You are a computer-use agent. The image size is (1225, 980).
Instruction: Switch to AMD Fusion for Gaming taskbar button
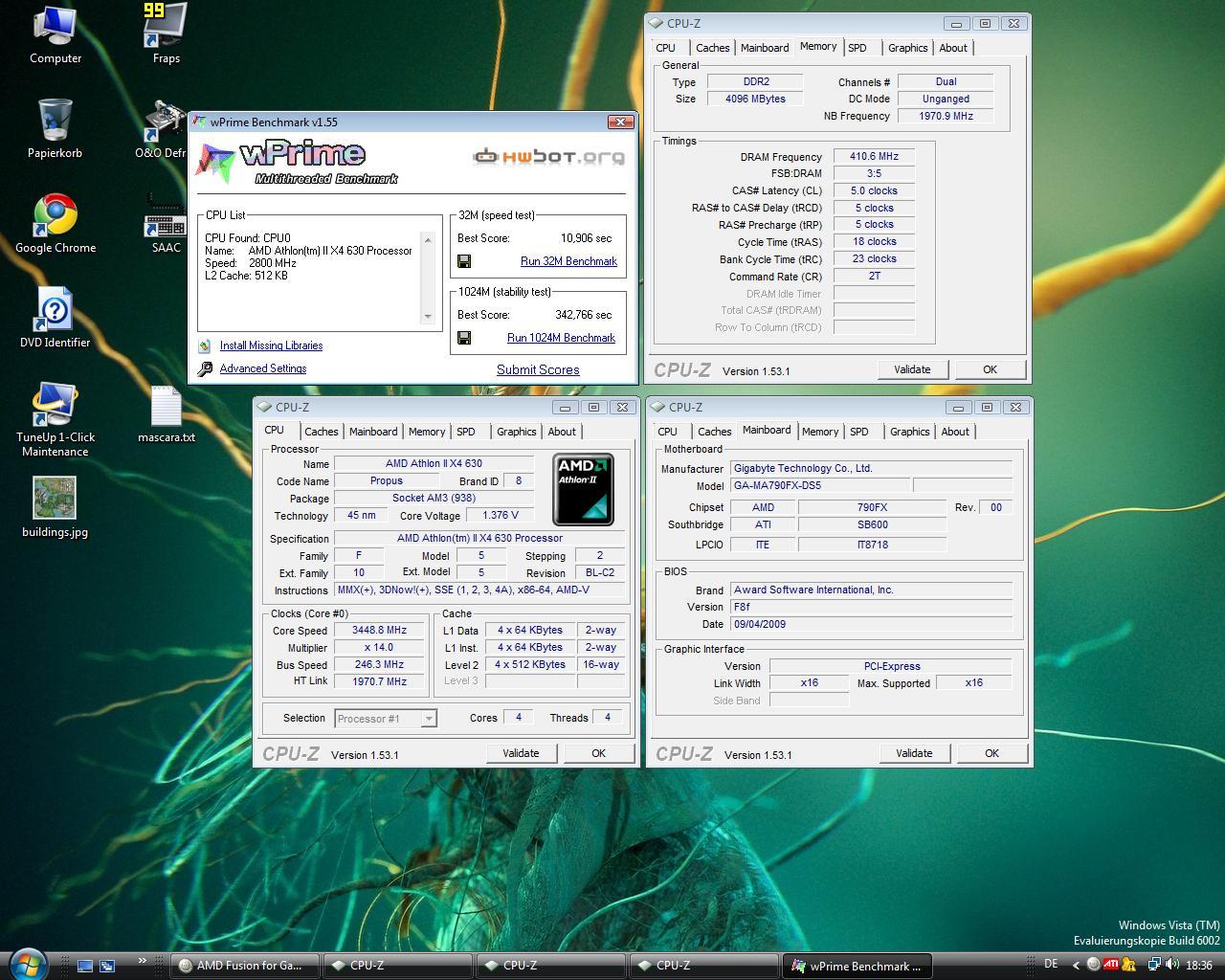pyautogui.click(x=244, y=966)
